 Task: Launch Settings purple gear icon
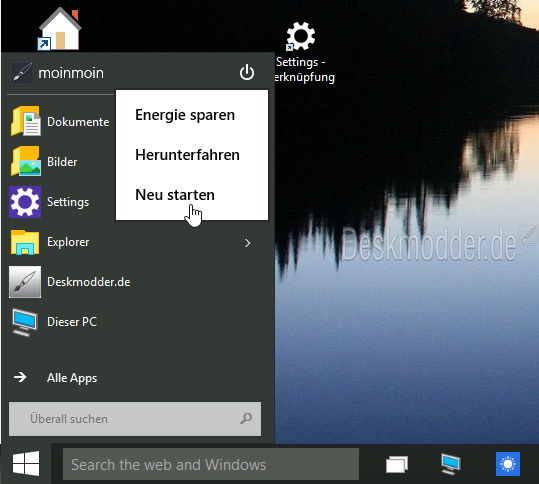click(25, 202)
